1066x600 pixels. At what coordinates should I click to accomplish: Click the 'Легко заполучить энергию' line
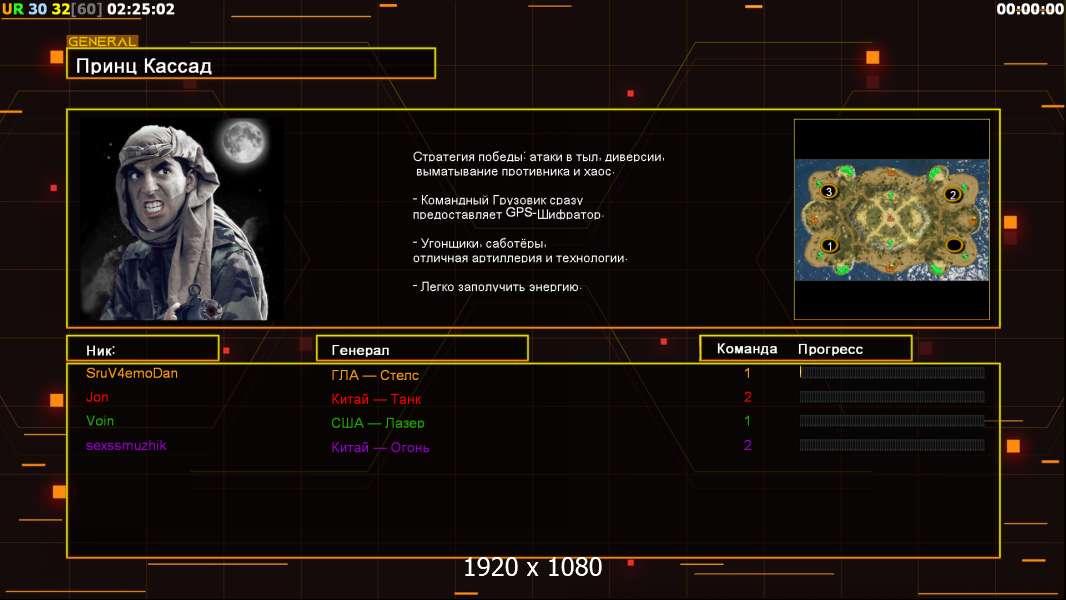tap(497, 287)
